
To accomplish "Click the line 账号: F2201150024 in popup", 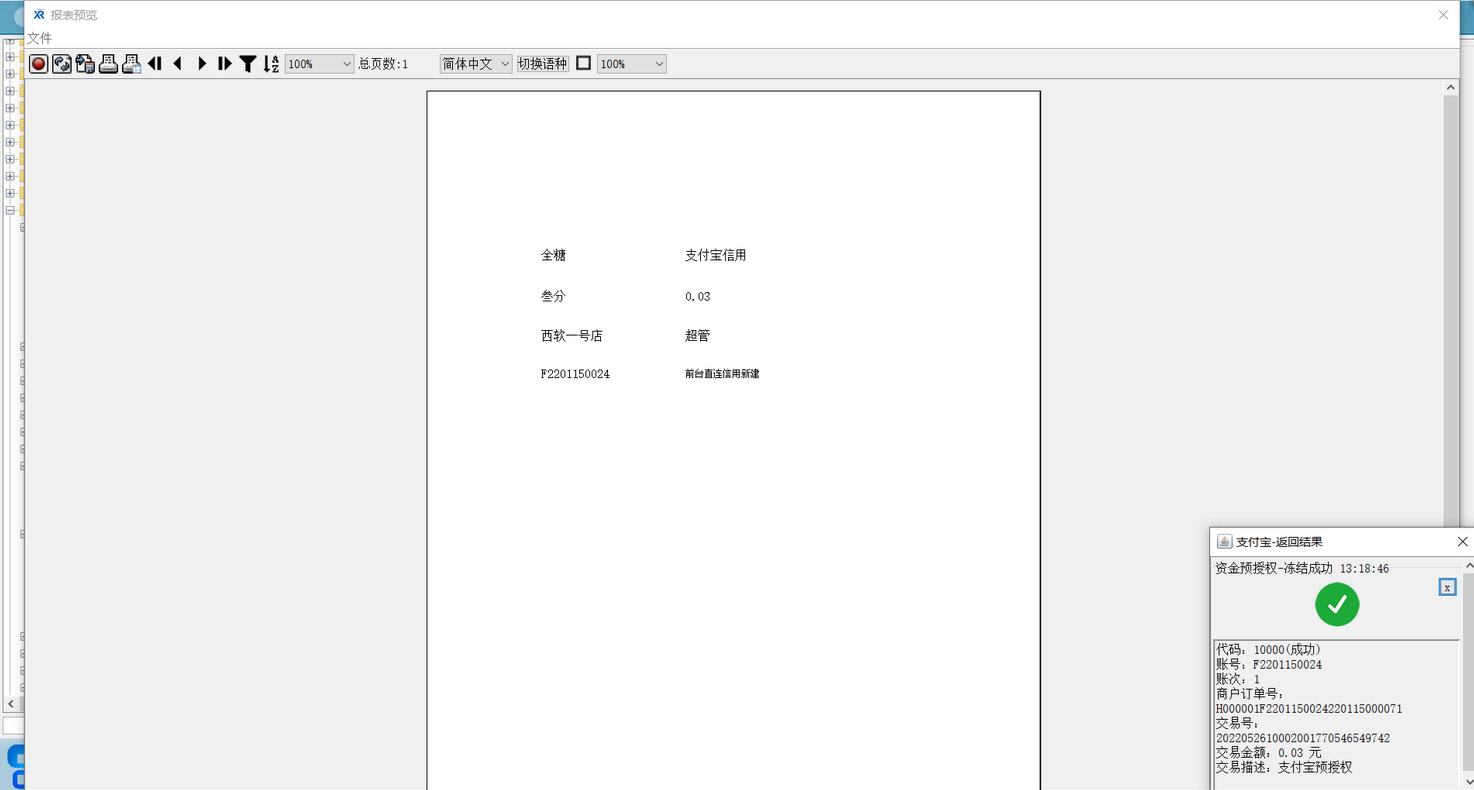I will coord(1269,665).
